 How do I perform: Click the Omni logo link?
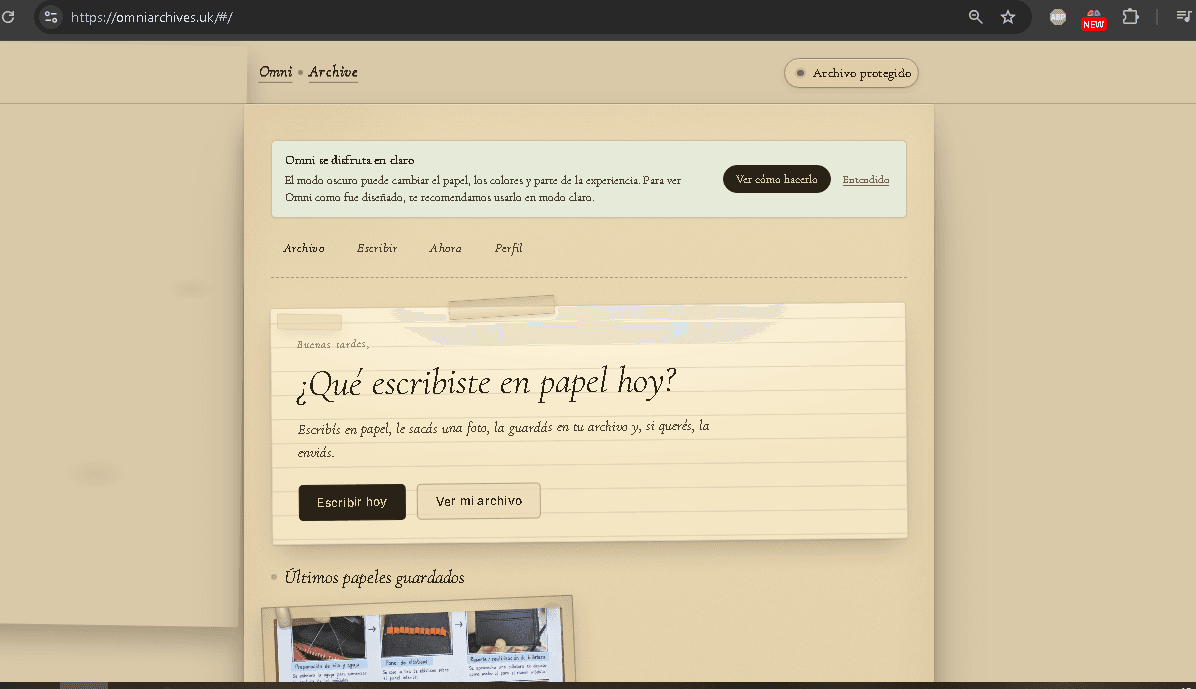(x=275, y=72)
